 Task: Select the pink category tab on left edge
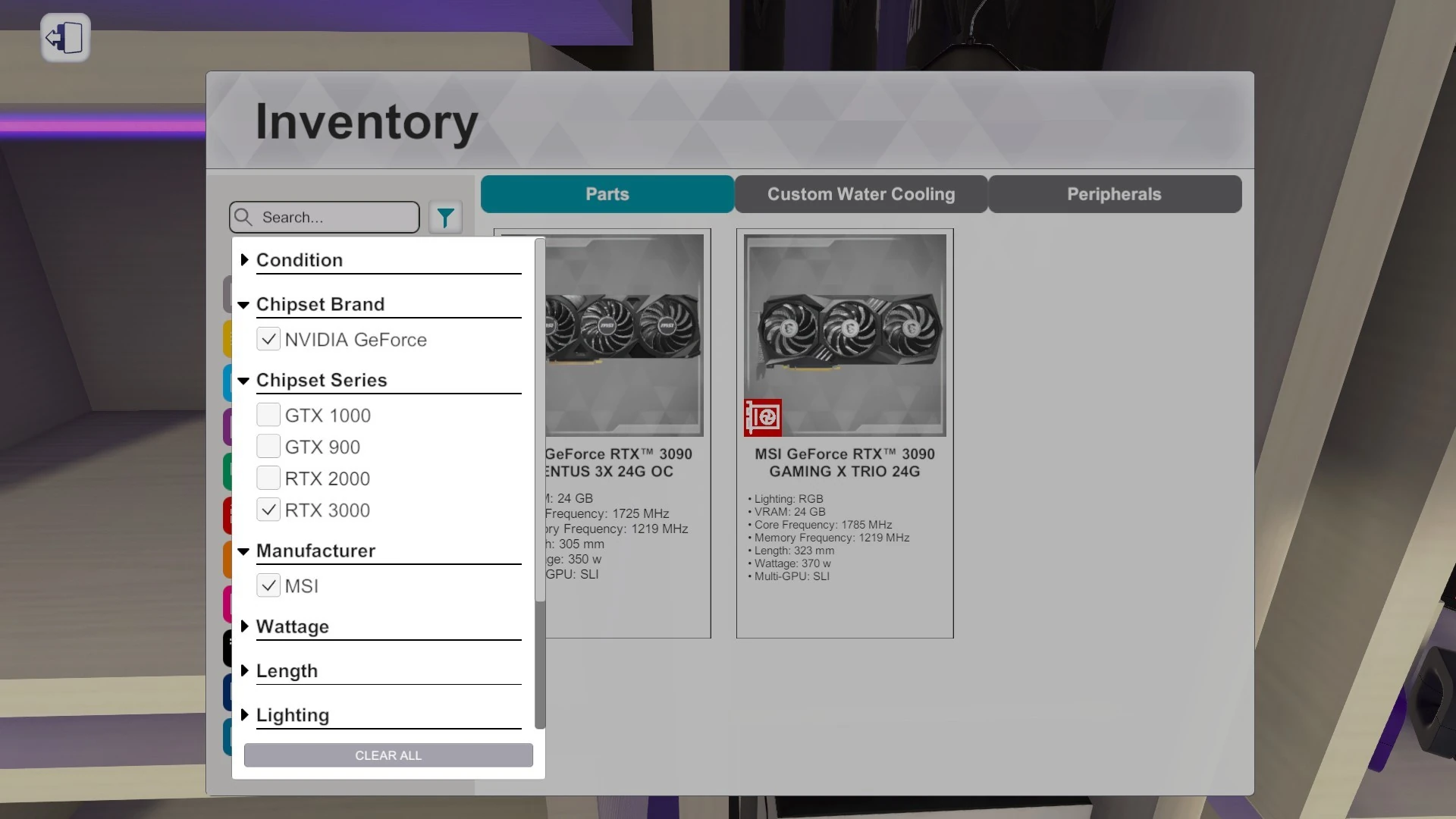(227, 604)
